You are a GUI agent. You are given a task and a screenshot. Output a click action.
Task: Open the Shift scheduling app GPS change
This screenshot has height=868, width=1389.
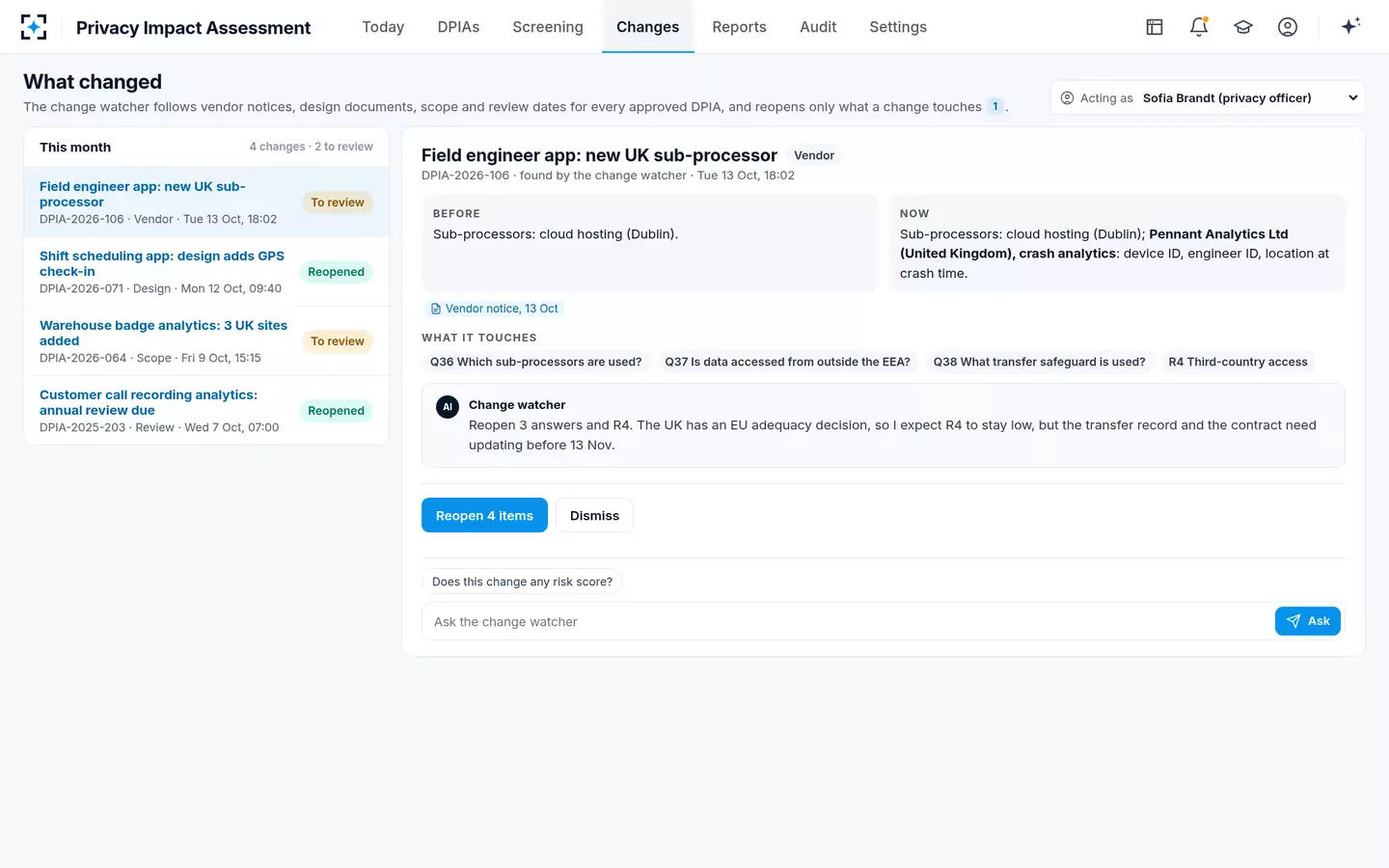click(206, 272)
